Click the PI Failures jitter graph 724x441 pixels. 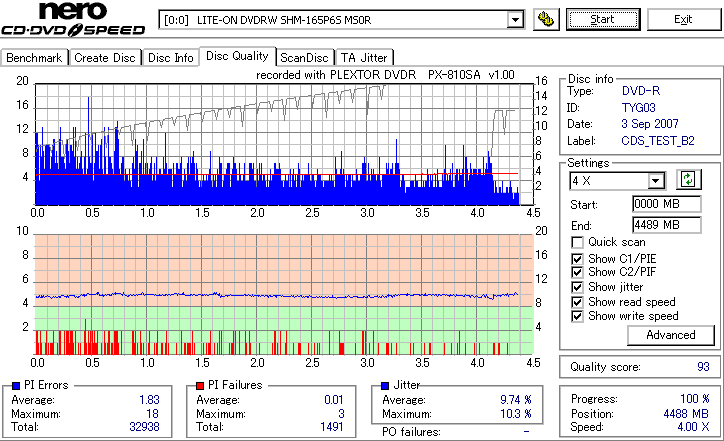(284, 294)
